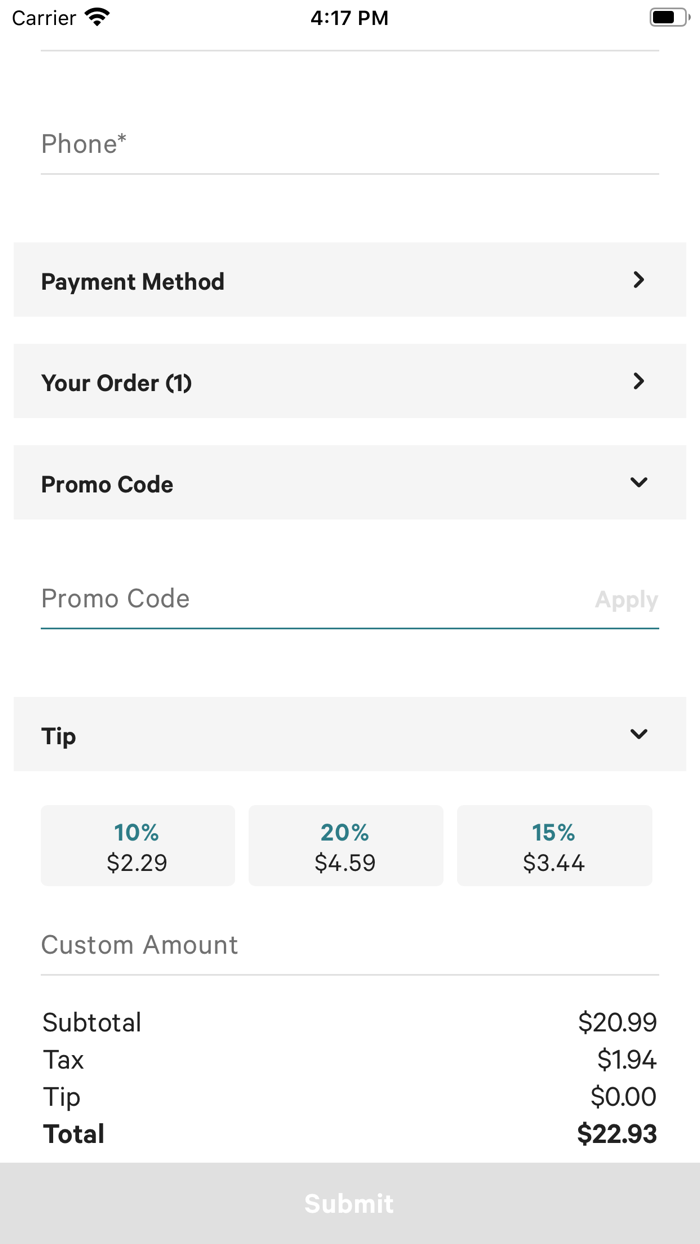Select the 20% tip option

click(x=345, y=846)
